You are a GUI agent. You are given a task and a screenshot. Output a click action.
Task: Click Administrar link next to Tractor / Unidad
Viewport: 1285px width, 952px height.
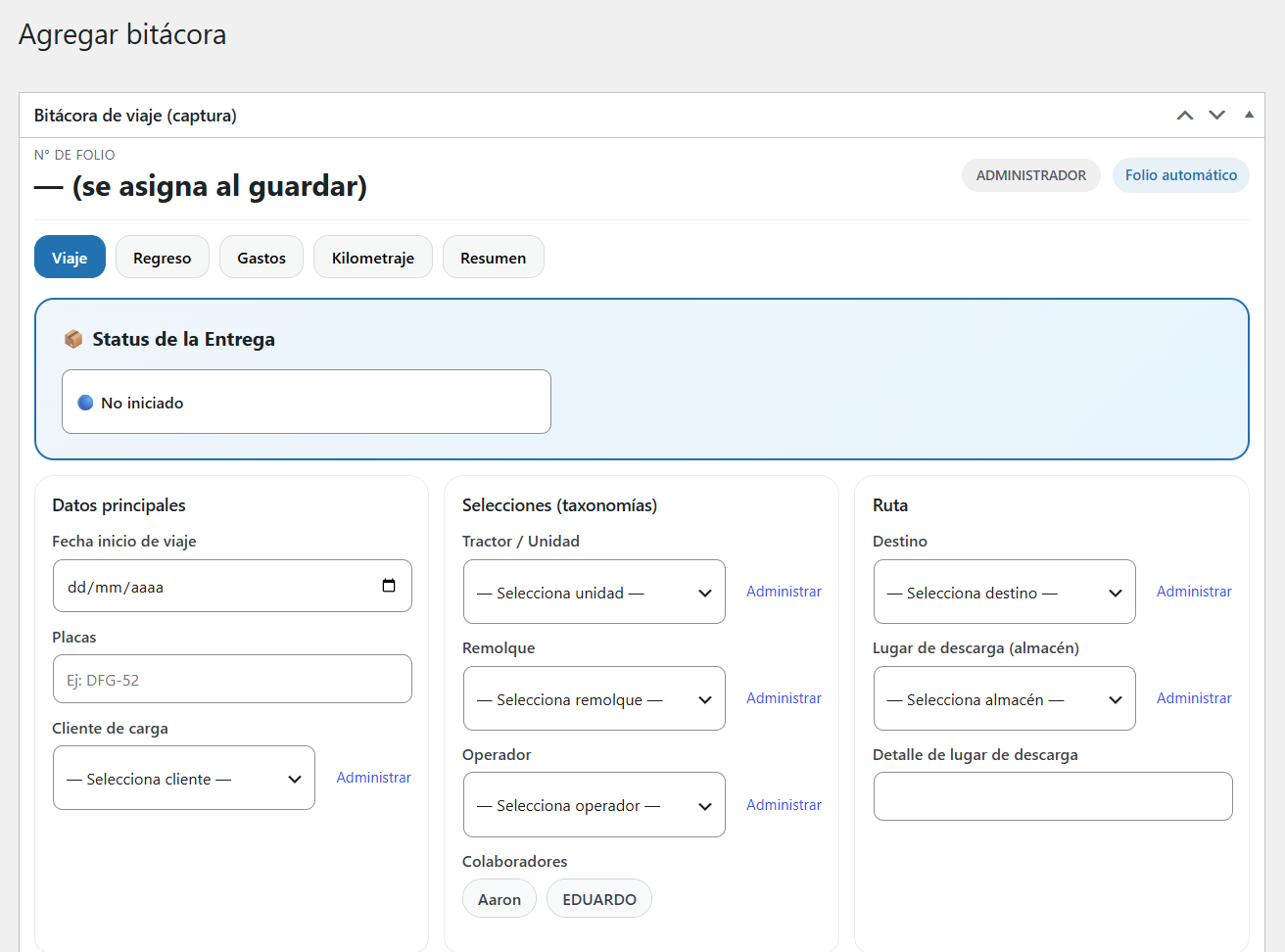(x=784, y=592)
